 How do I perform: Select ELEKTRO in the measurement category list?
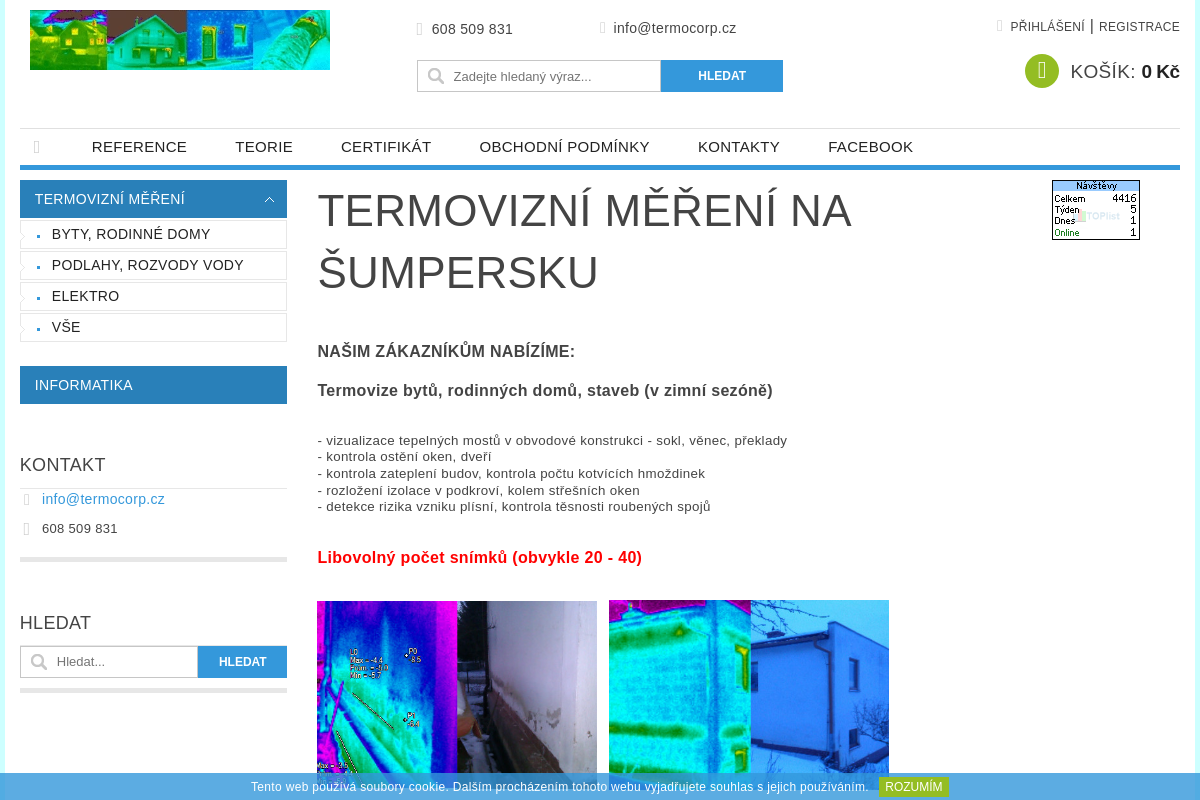(85, 296)
